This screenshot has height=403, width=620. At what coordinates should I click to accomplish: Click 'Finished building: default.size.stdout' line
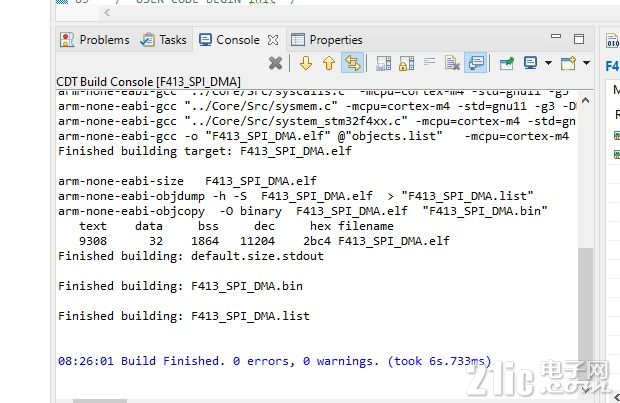tap(191, 256)
